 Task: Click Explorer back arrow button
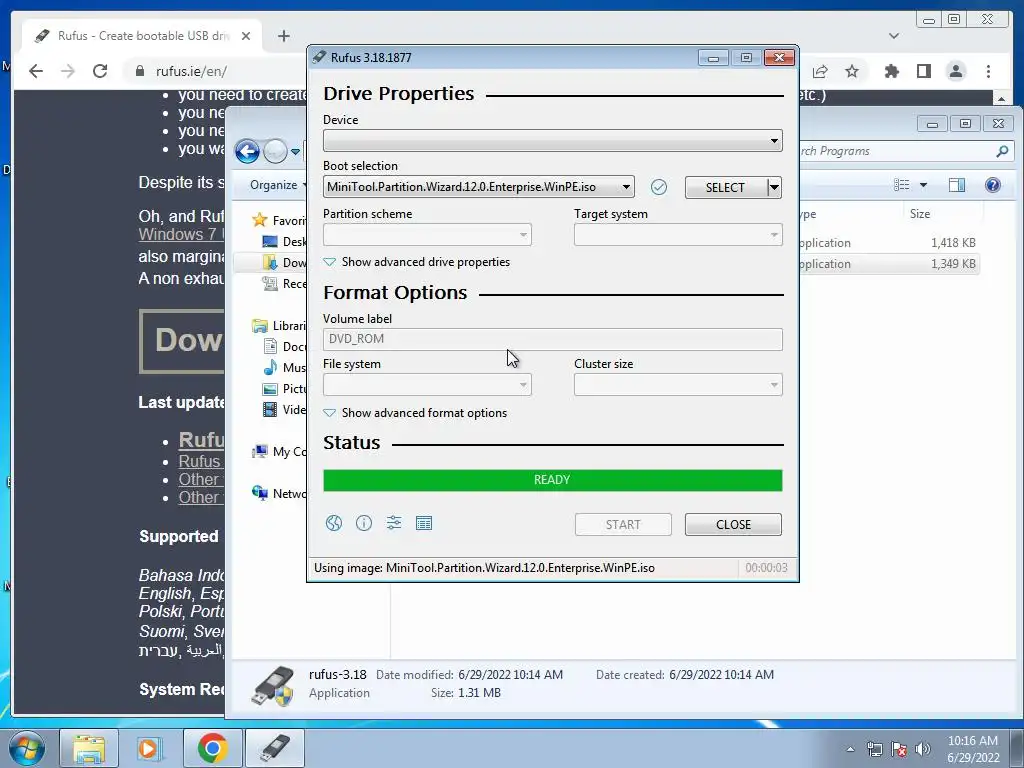[248, 152]
